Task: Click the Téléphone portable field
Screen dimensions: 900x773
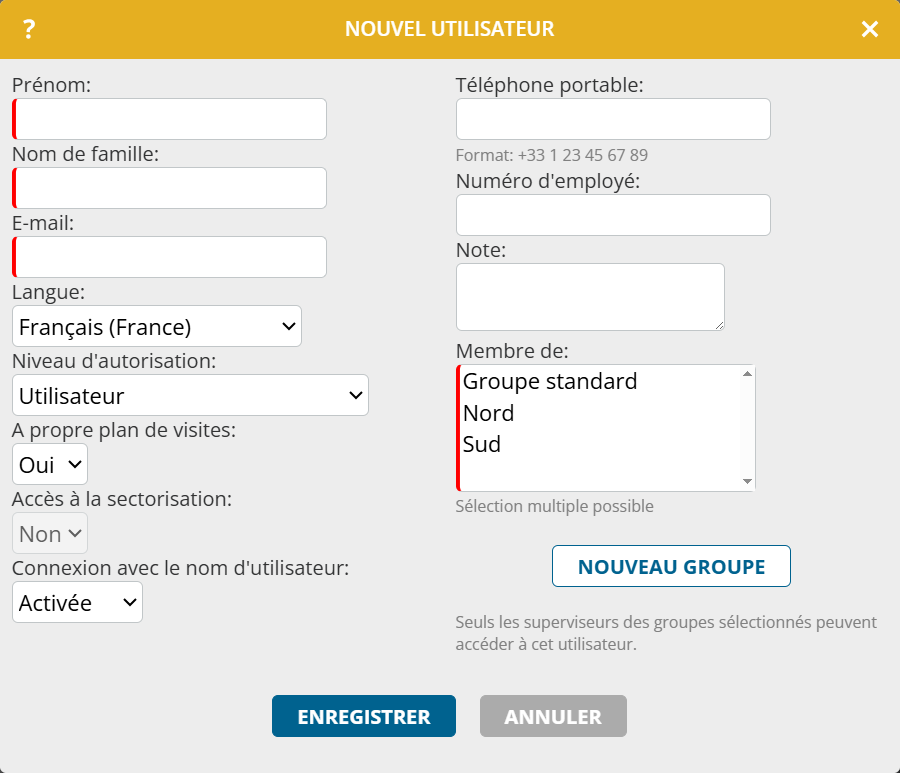Action: pos(613,119)
